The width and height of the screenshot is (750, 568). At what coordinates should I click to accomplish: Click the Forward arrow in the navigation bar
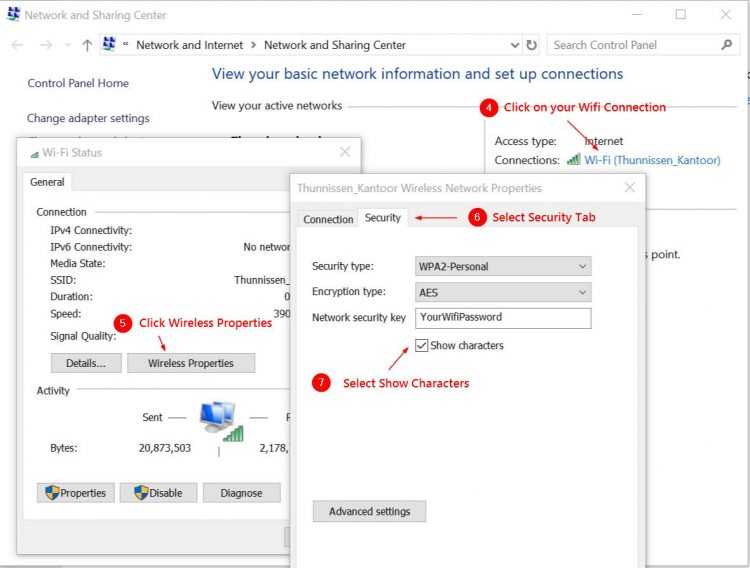[46, 45]
